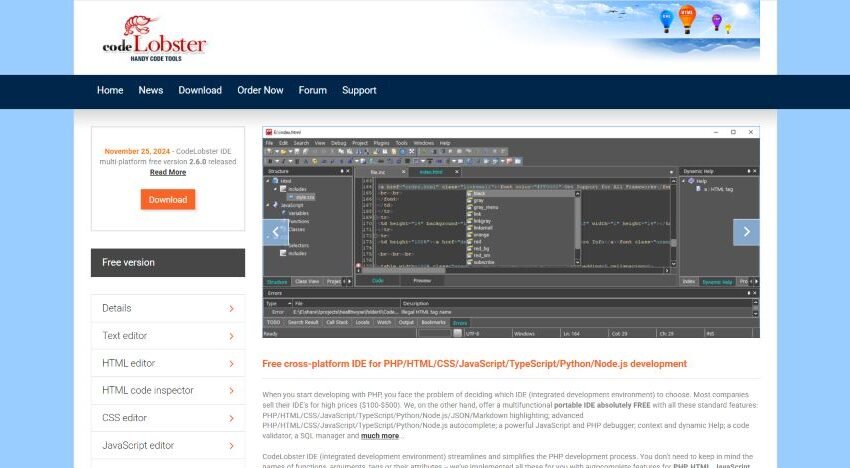The height and width of the screenshot is (468, 850).
Task: Close the index.html tab in the IDE screenshot
Action: click(456, 172)
